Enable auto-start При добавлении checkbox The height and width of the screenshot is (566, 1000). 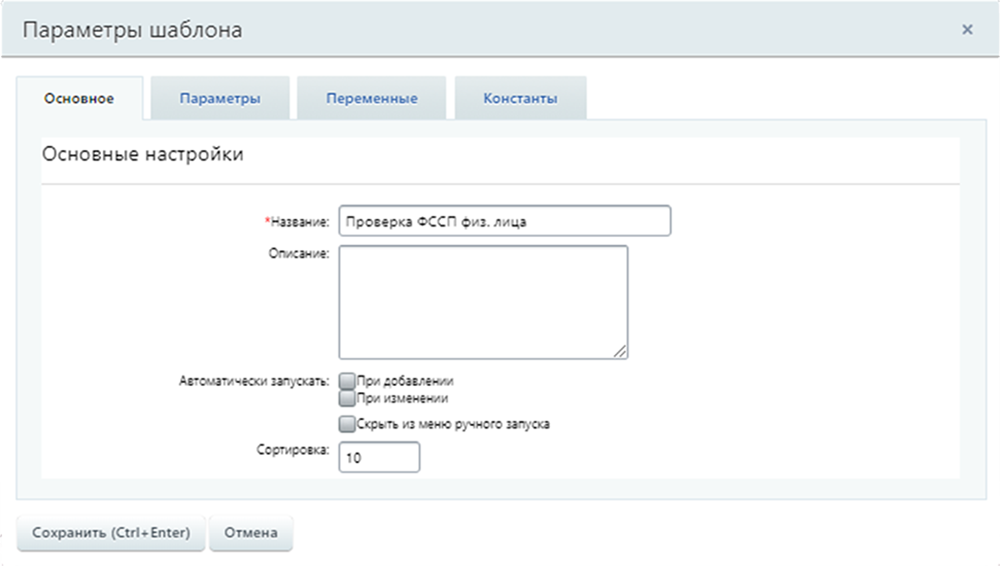(x=347, y=381)
